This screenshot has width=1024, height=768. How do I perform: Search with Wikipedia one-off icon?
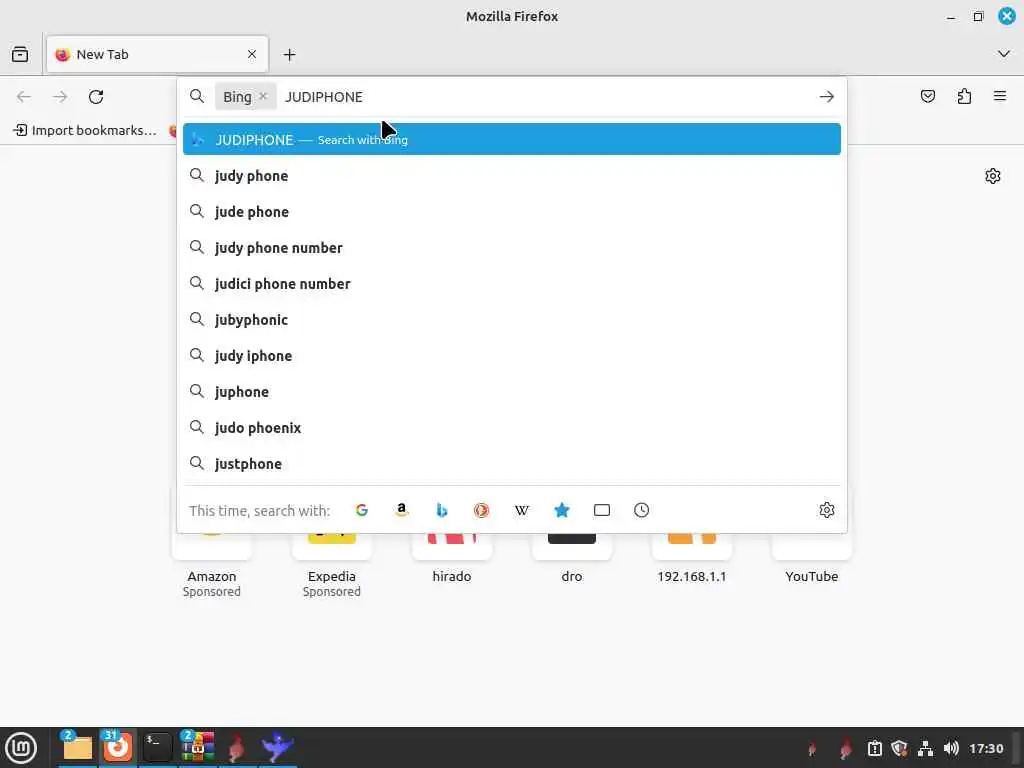coord(522,510)
